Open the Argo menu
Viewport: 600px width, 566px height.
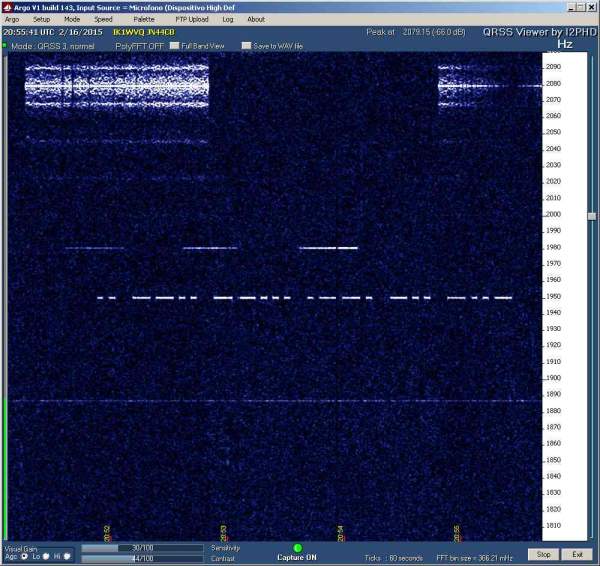coord(12,19)
